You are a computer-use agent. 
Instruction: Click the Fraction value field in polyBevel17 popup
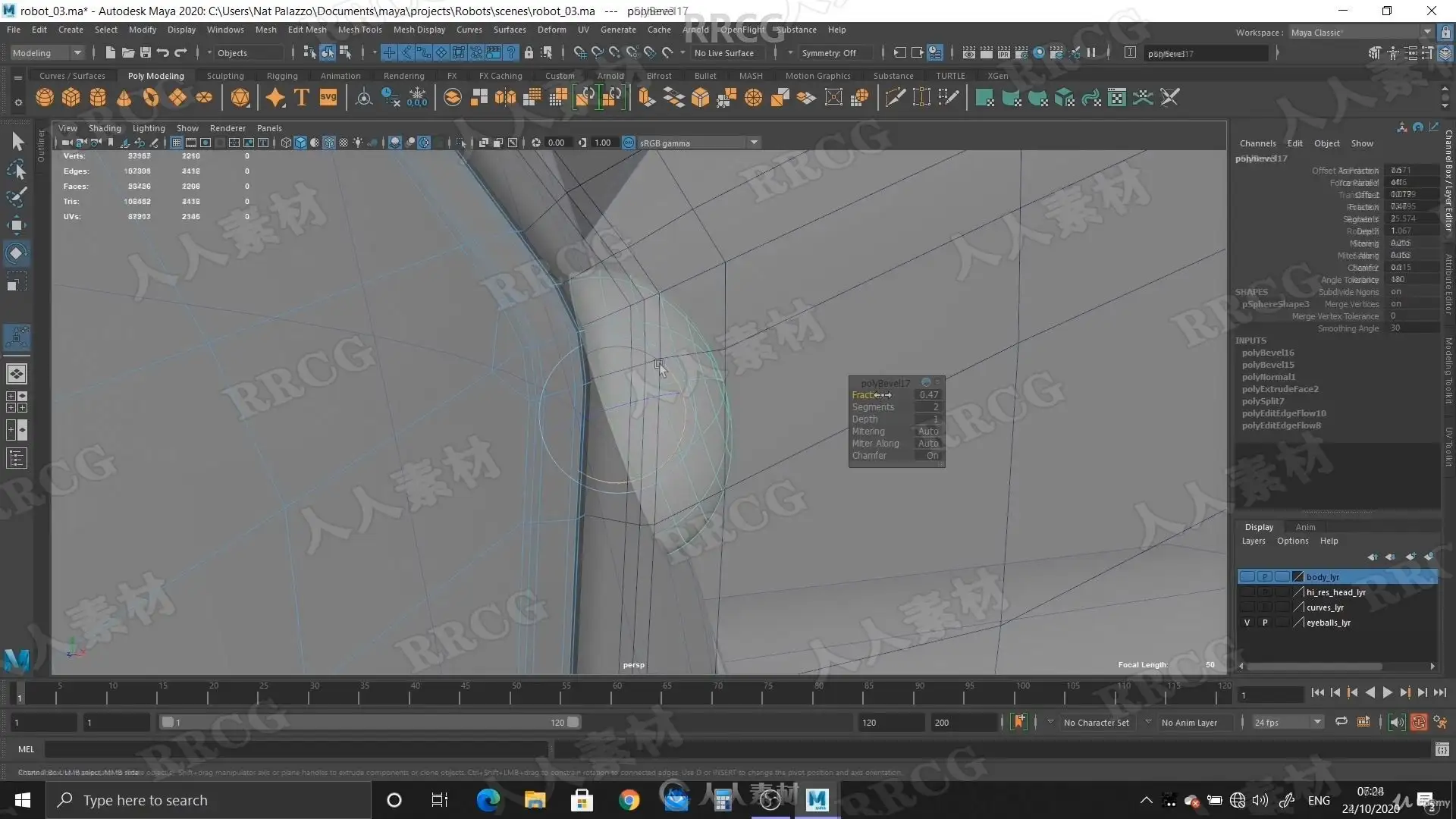(x=928, y=395)
